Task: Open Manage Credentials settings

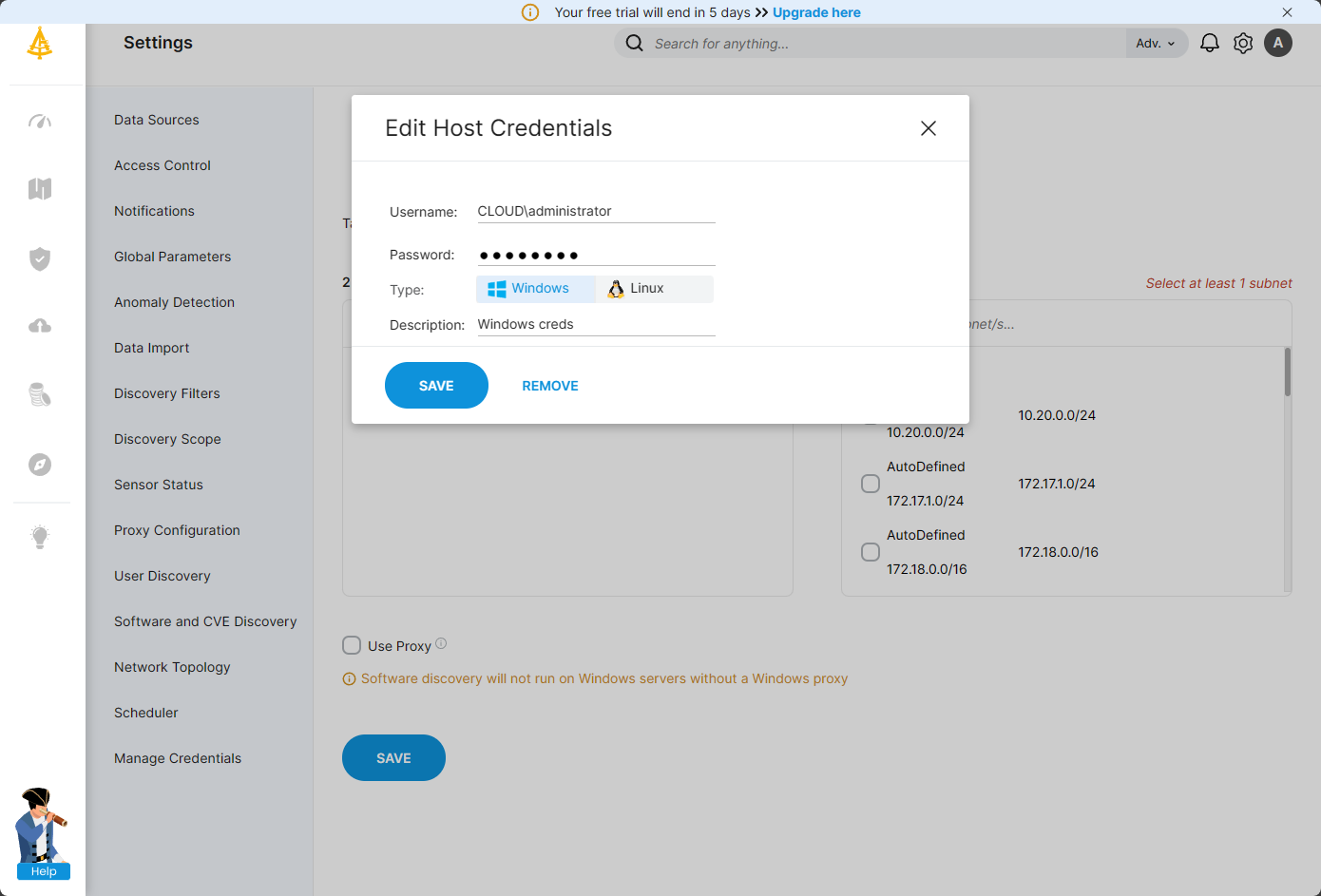Action: click(x=178, y=758)
